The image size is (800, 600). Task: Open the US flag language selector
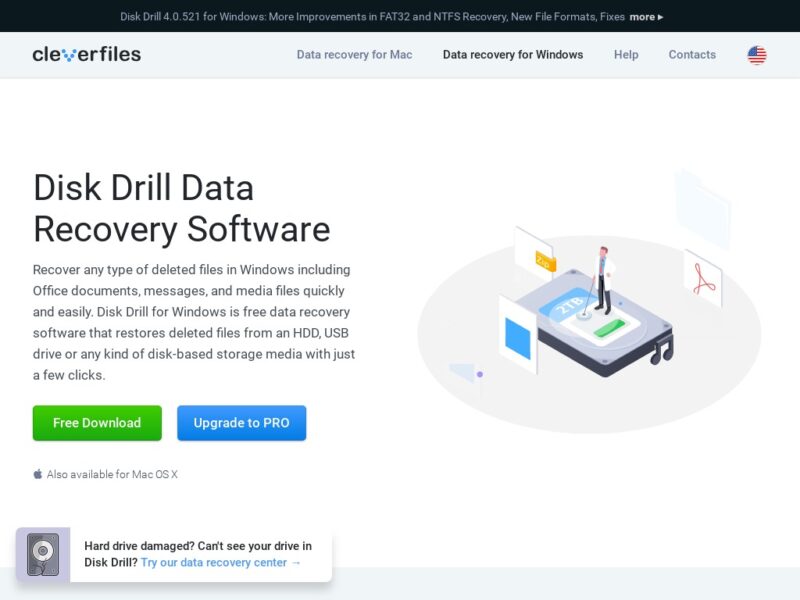(x=757, y=55)
